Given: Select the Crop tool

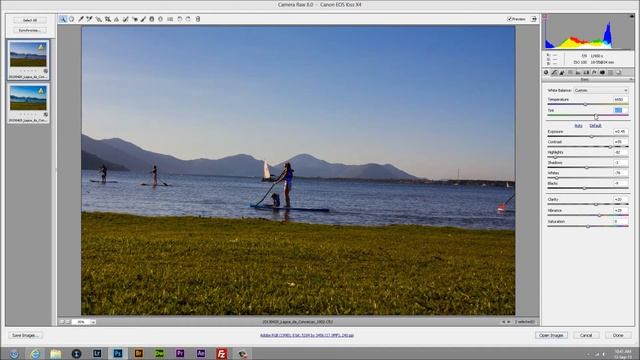Looking at the screenshot, I should [108, 19].
